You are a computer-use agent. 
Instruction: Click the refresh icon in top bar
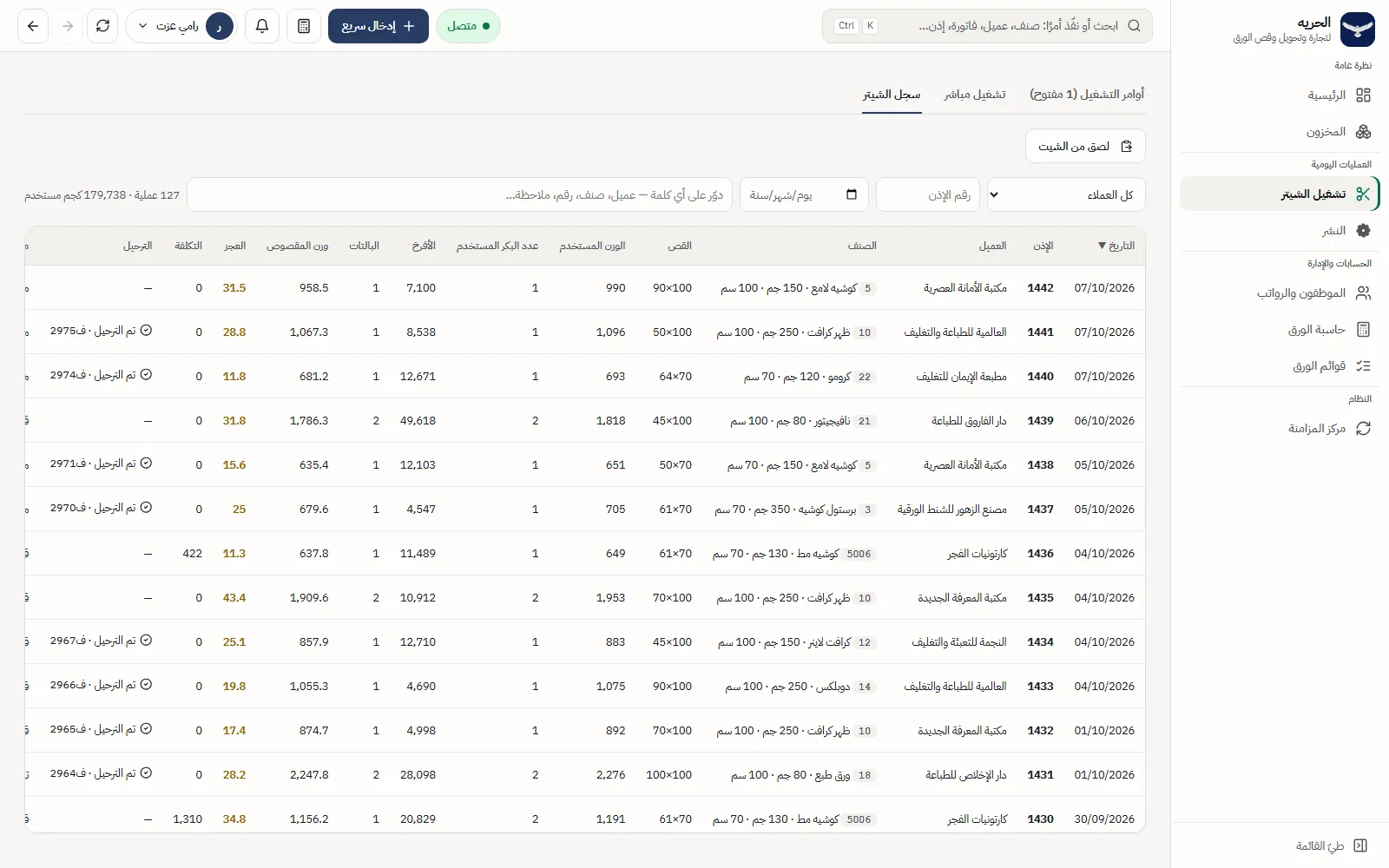tap(102, 26)
